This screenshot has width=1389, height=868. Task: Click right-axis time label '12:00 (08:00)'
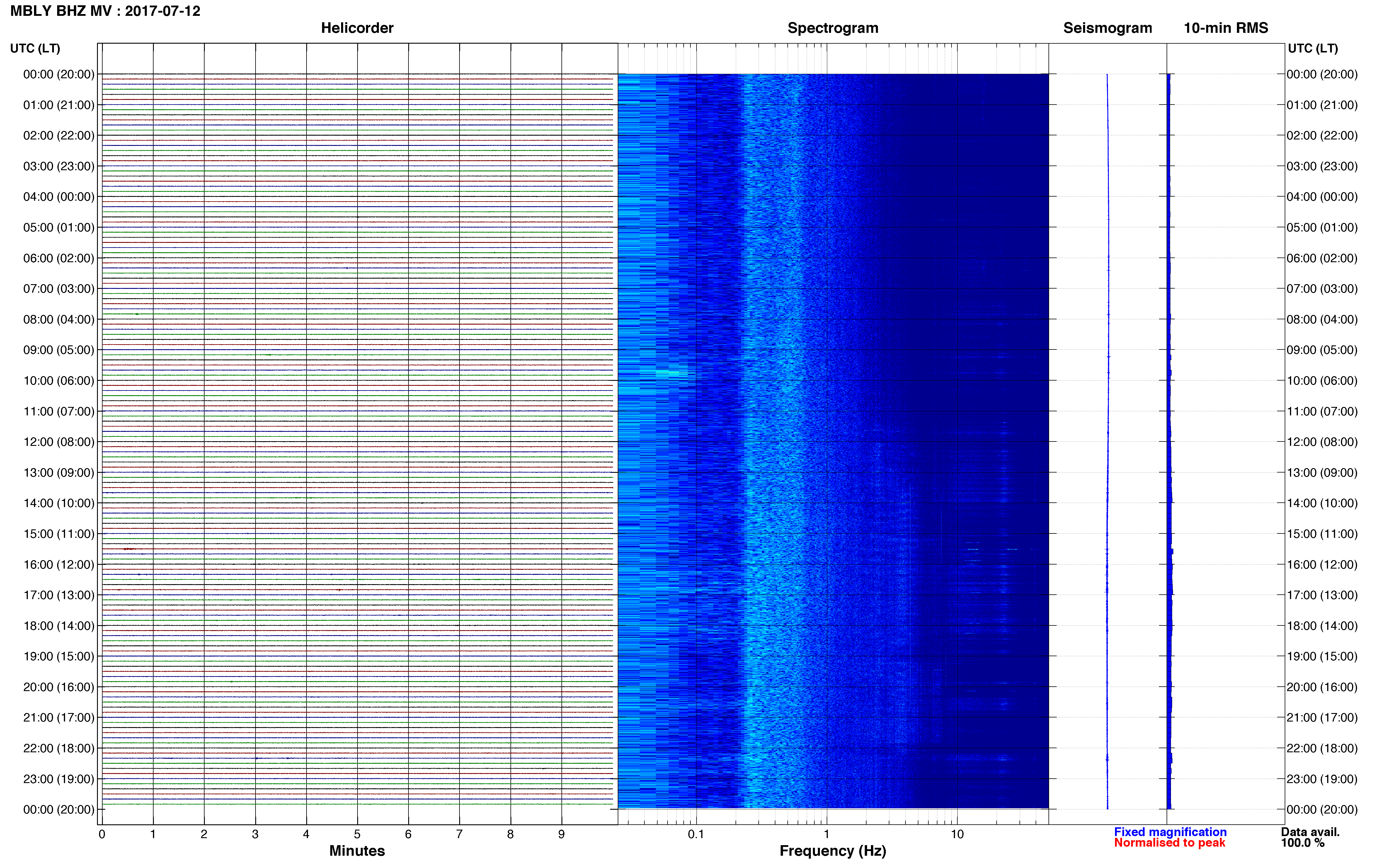pyautogui.click(x=1322, y=442)
